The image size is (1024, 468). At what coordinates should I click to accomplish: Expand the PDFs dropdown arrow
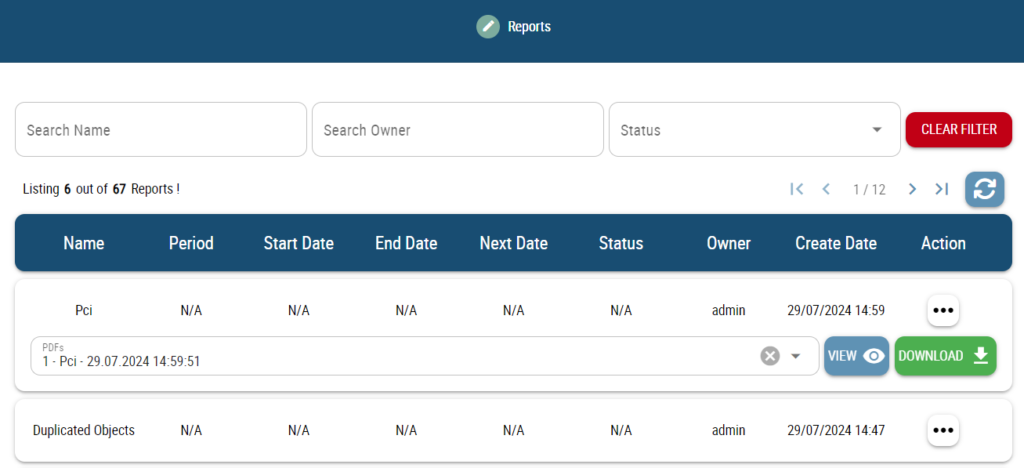coord(797,356)
